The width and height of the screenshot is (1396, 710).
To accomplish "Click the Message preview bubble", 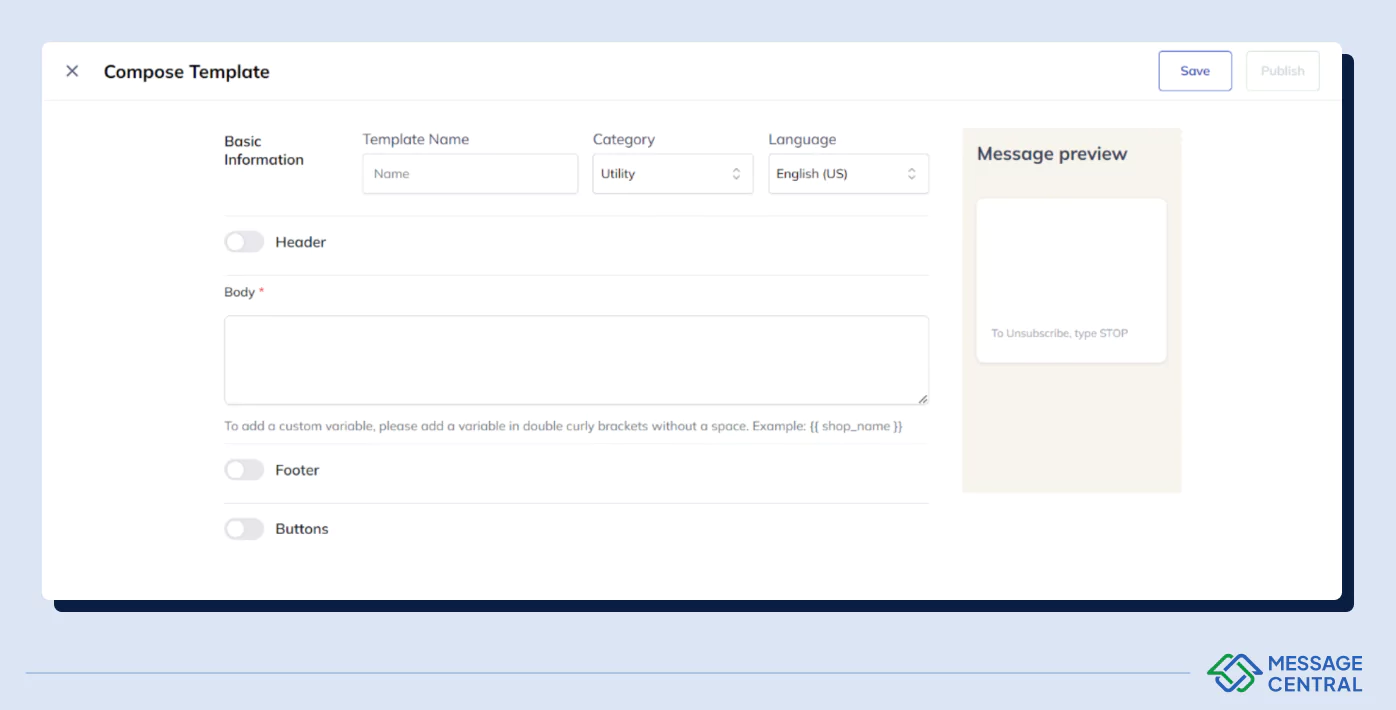I will pos(1071,279).
